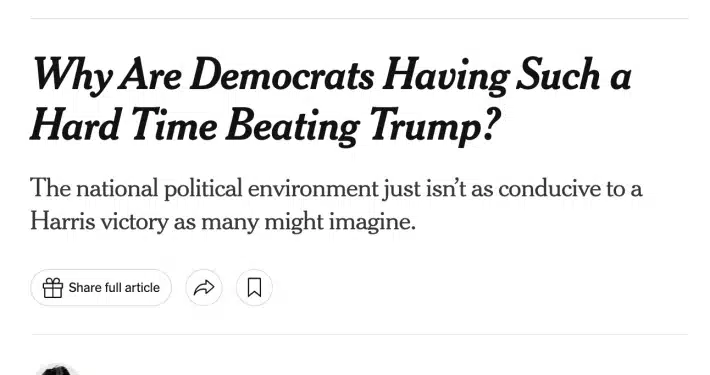Click the word "Having" in the headline
This screenshot has height=375, width=710.
point(446,77)
